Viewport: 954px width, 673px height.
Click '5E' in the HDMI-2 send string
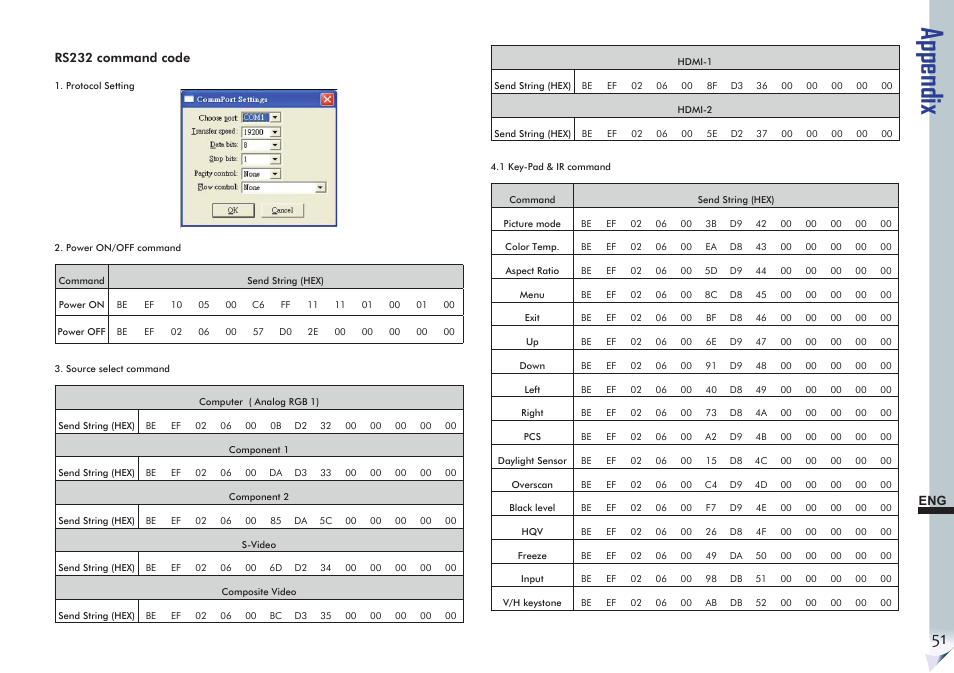tap(711, 134)
